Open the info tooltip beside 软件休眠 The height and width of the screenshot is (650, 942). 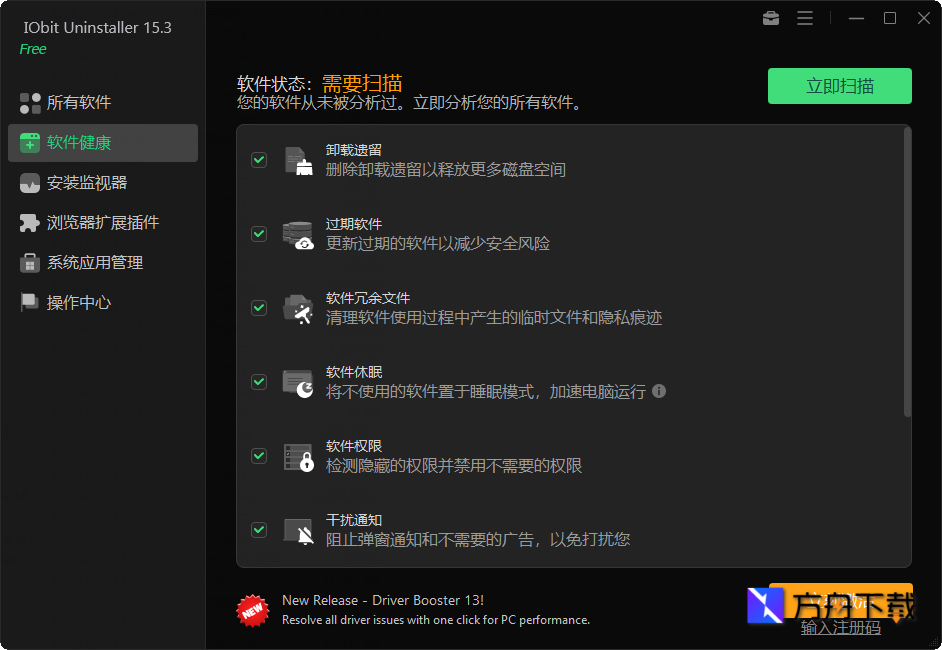click(658, 392)
